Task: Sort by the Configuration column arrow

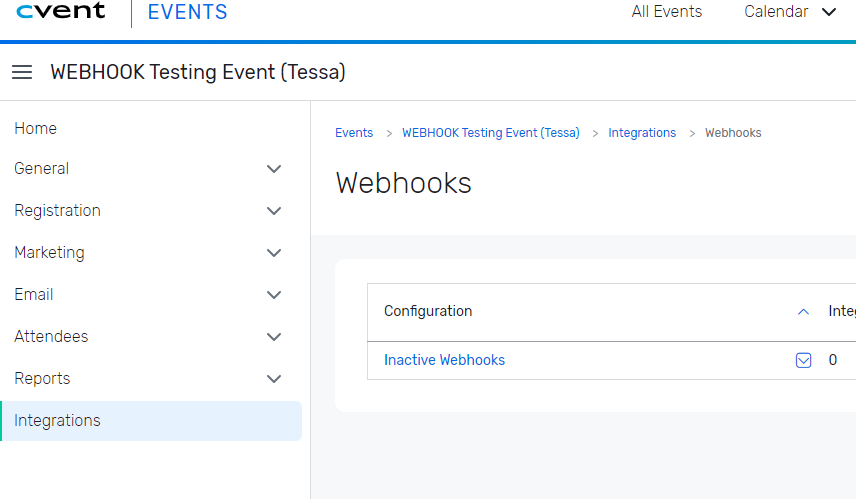Action: coord(803,312)
